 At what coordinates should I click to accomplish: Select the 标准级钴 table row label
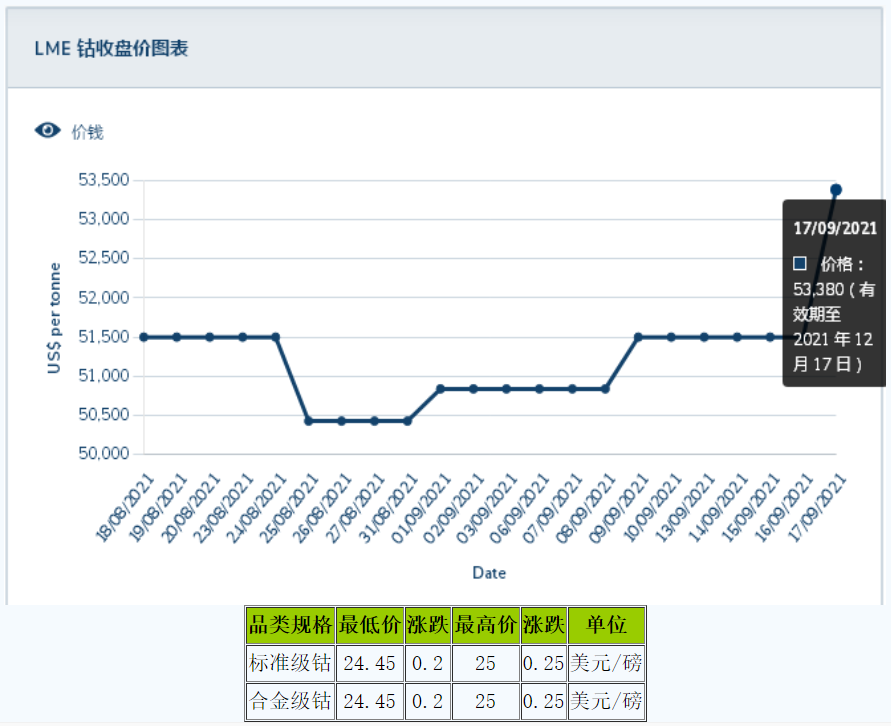tap(290, 663)
